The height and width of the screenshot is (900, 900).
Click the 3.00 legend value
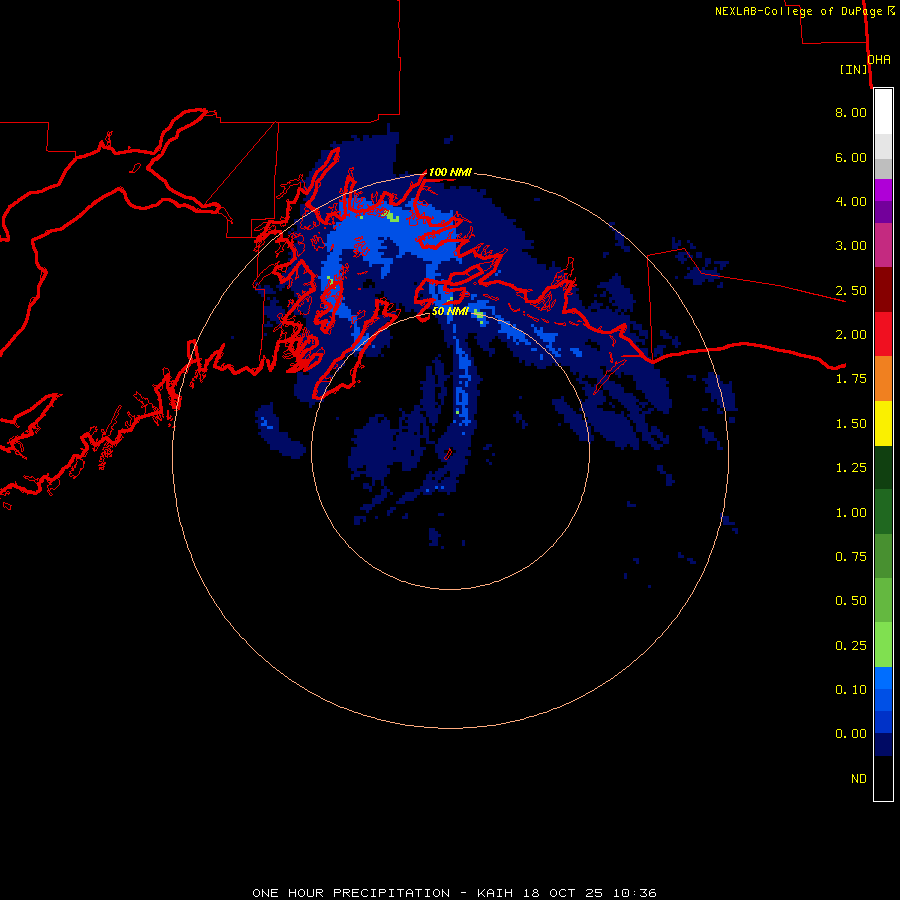[x=851, y=246]
